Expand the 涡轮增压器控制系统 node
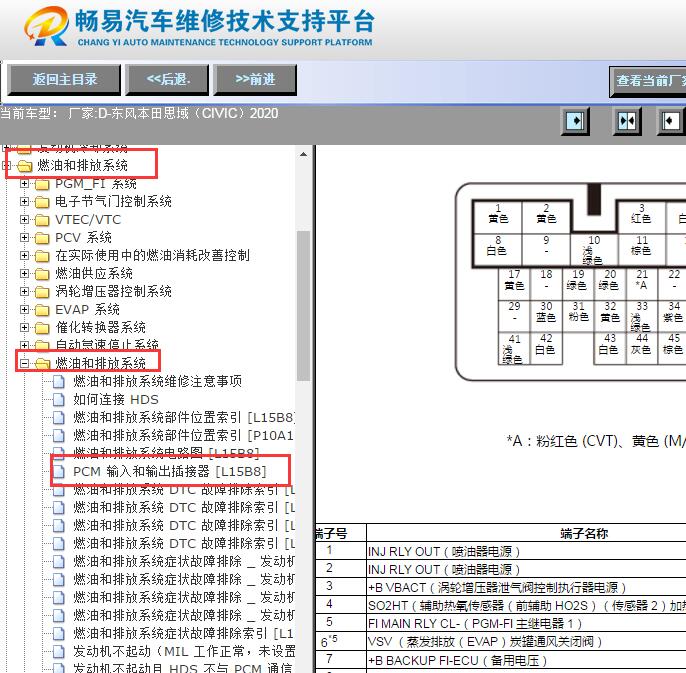Viewport: 686px width, 673px height. coord(25,292)
